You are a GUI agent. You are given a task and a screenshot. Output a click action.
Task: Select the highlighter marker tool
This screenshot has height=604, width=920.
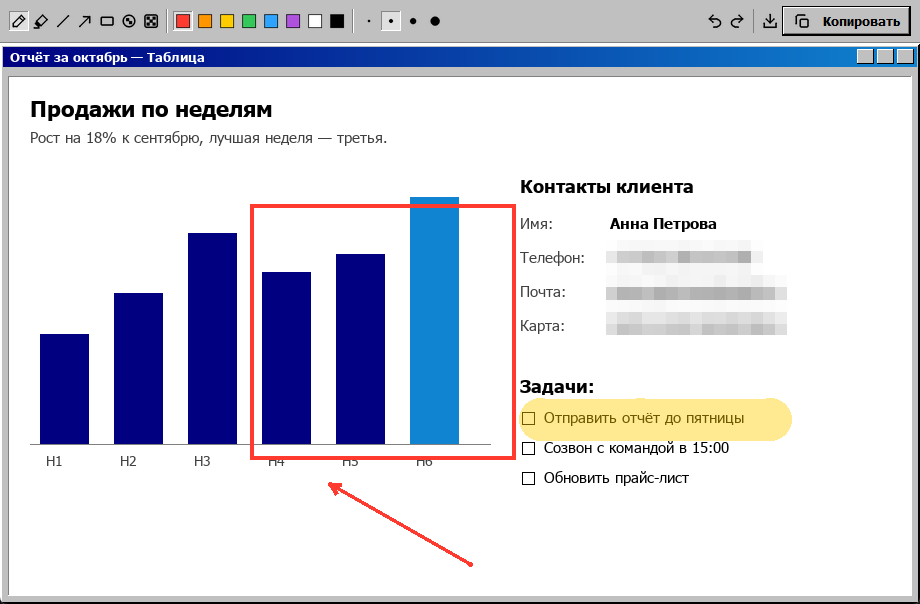(40, 22)
